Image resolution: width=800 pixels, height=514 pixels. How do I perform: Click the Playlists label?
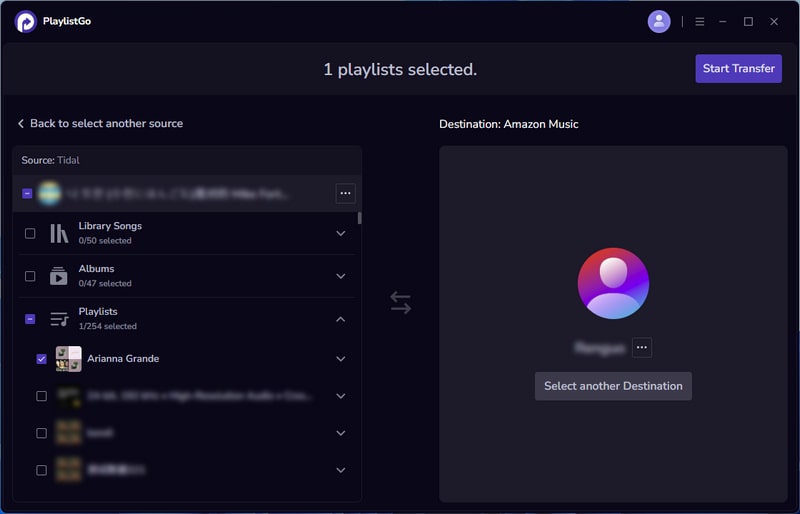click(x=98, y=311)
